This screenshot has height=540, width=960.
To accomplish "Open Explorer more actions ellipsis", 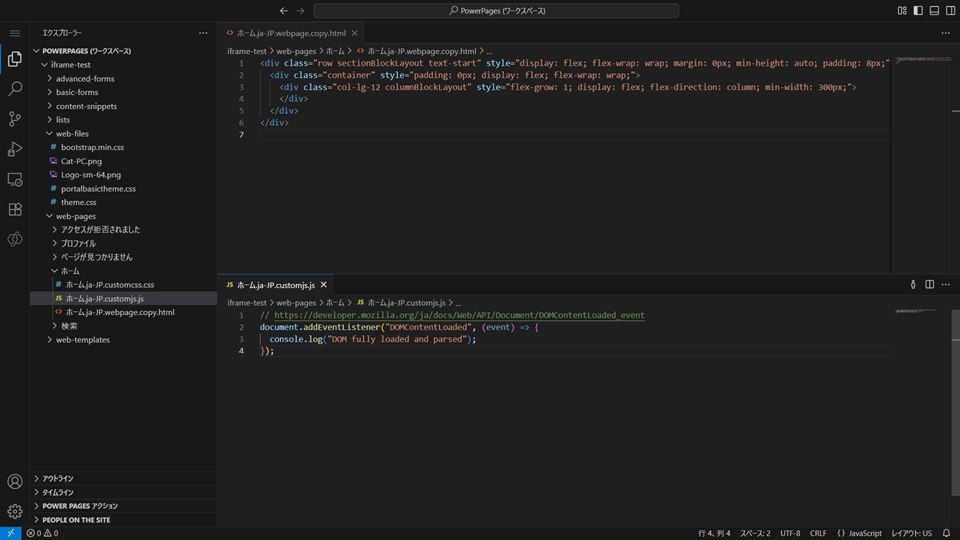I will tap(203, 33).
